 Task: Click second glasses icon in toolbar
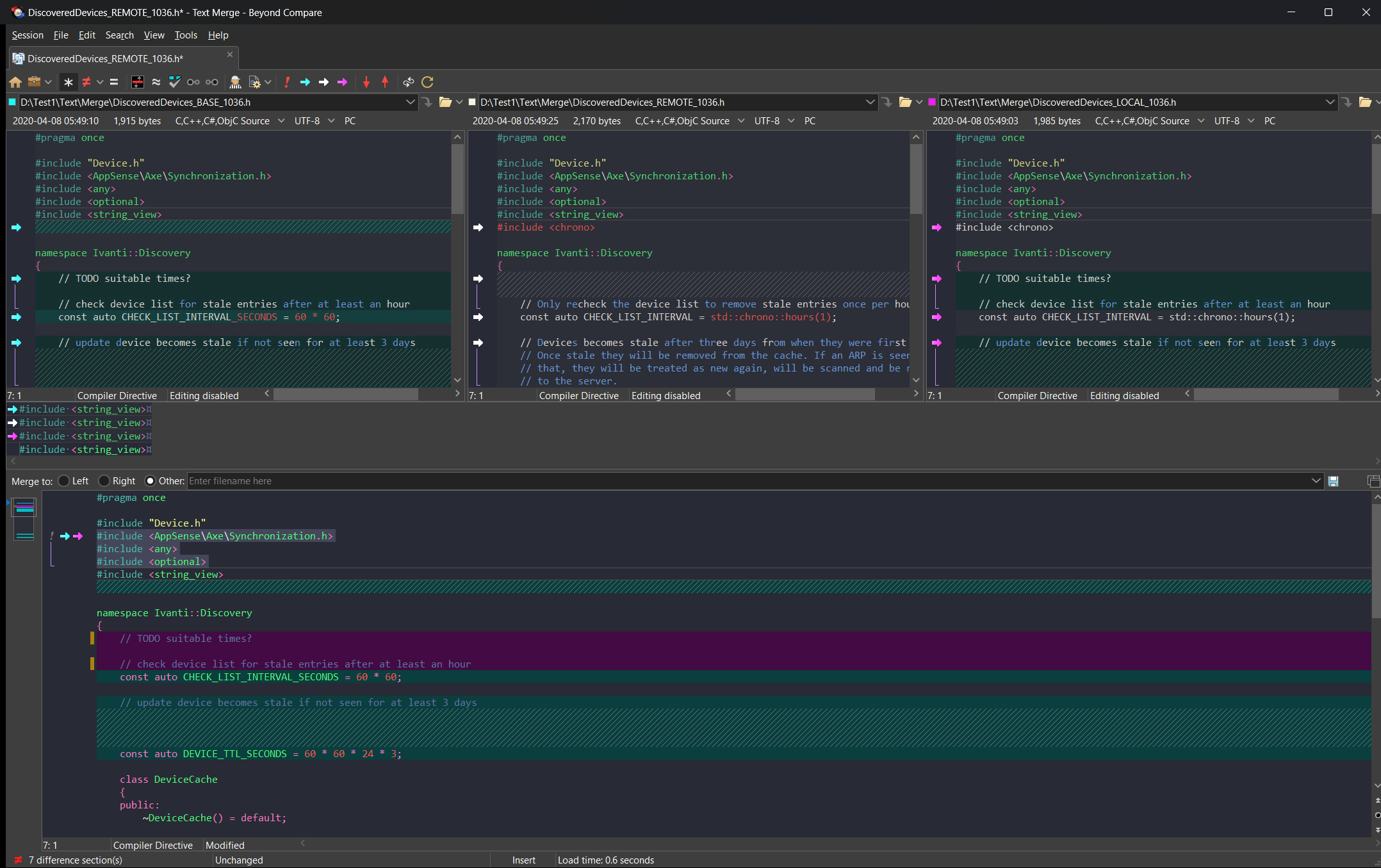(x=212, y=82)
